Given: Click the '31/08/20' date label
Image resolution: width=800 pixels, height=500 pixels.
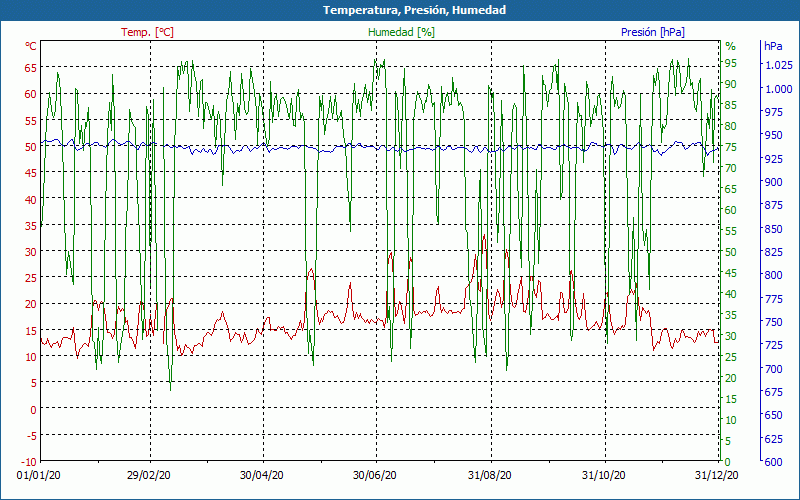Looking at the screenshot, I should pos(490,475).
